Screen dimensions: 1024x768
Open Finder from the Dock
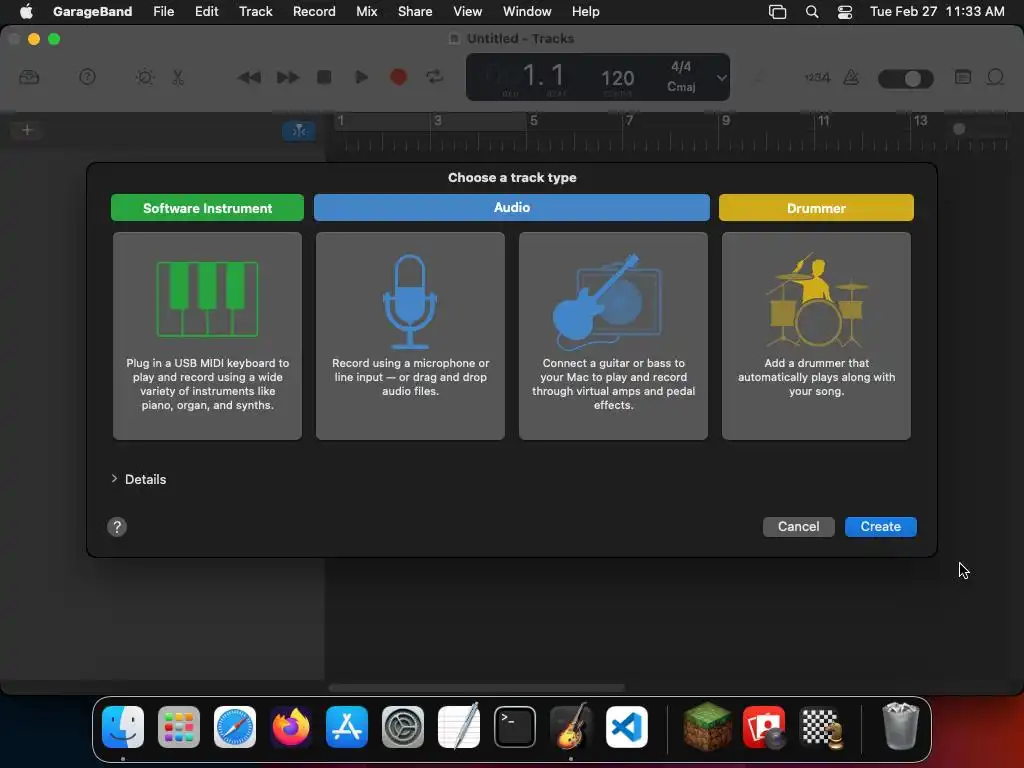pos(123,727)
